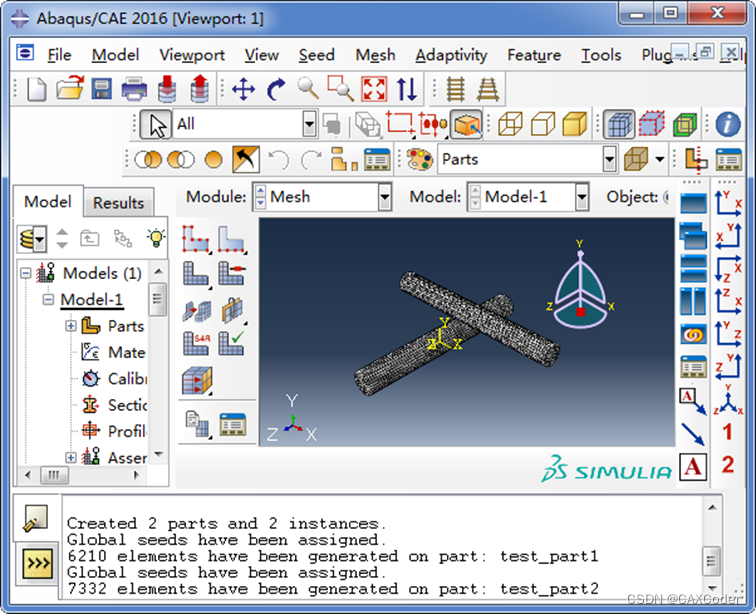The image size is (756, 614).
Task: Click the Seed Part Instance tool
Action: coord(196,240)
